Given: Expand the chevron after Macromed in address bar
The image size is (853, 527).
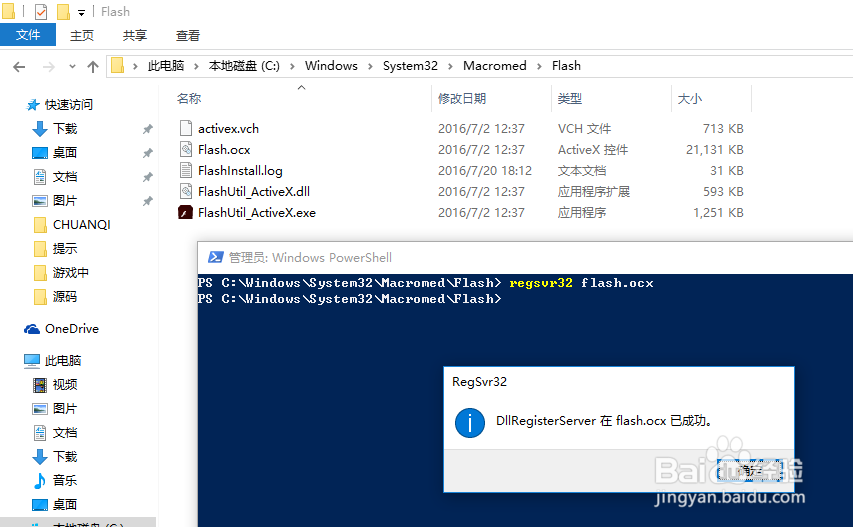Looking at the screenshot, I should coord(539,66).
